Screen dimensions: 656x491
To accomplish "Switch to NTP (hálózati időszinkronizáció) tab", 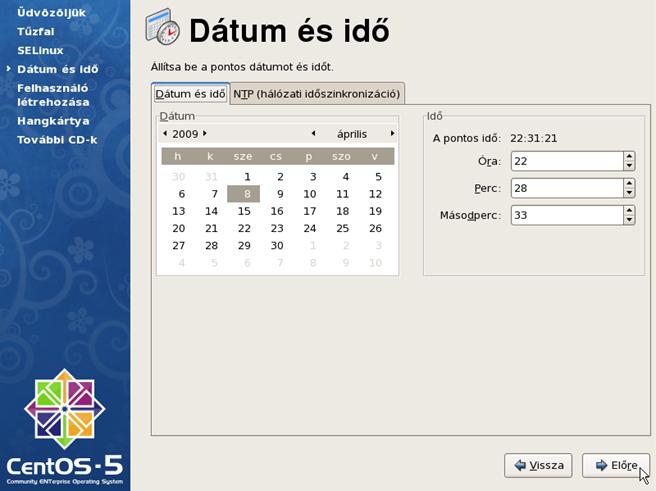I will 317,94.
